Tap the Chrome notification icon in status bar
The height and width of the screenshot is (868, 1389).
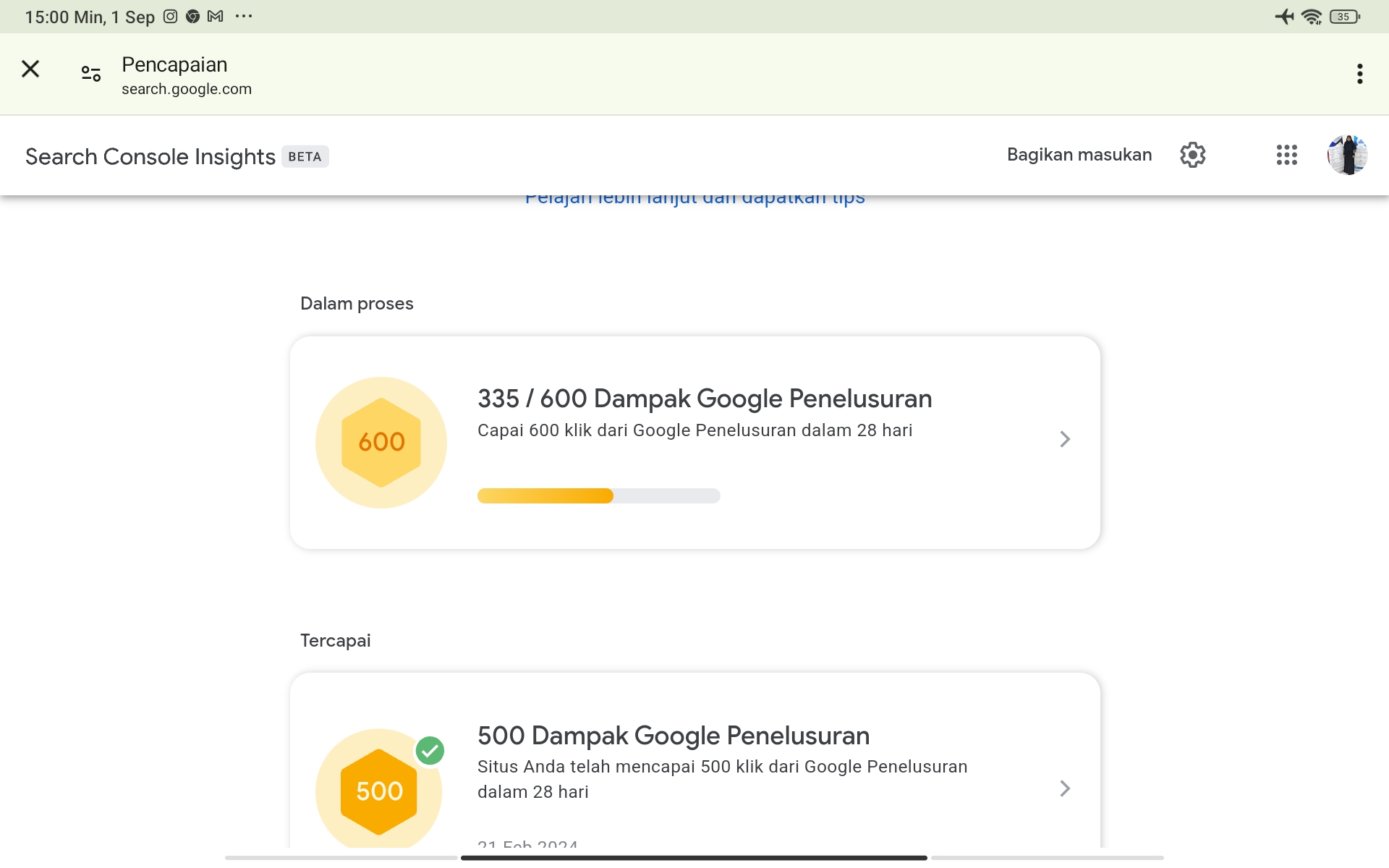192,17
